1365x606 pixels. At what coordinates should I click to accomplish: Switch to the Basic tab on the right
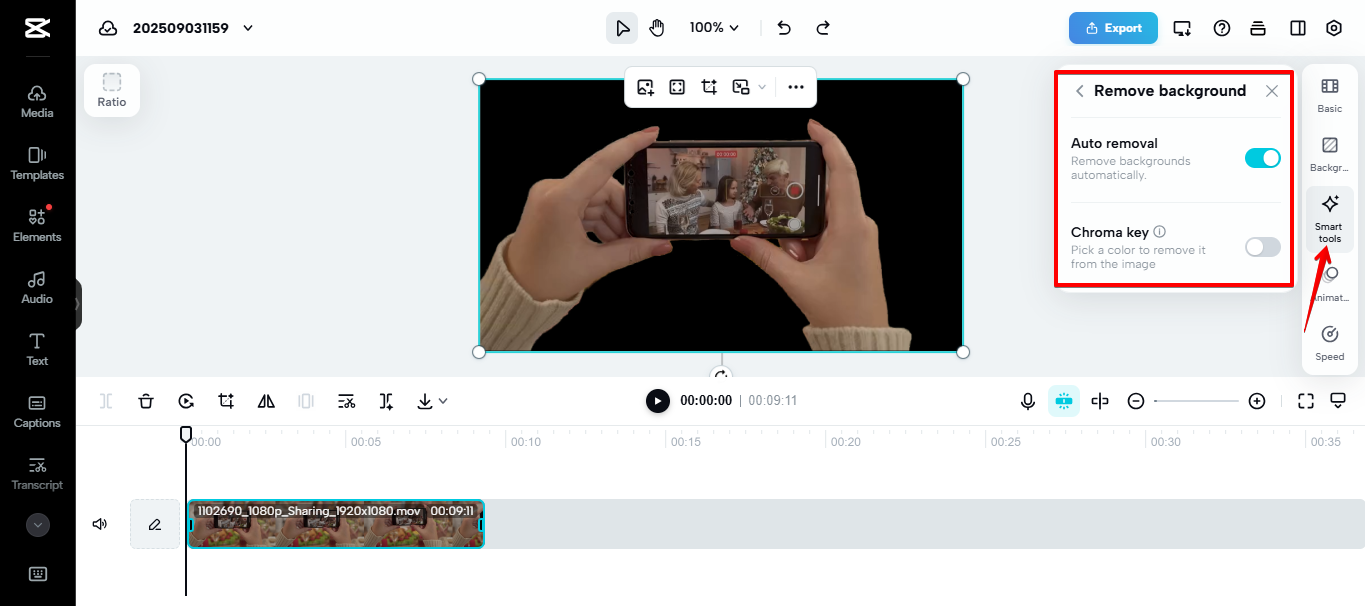click(1329, 94)
